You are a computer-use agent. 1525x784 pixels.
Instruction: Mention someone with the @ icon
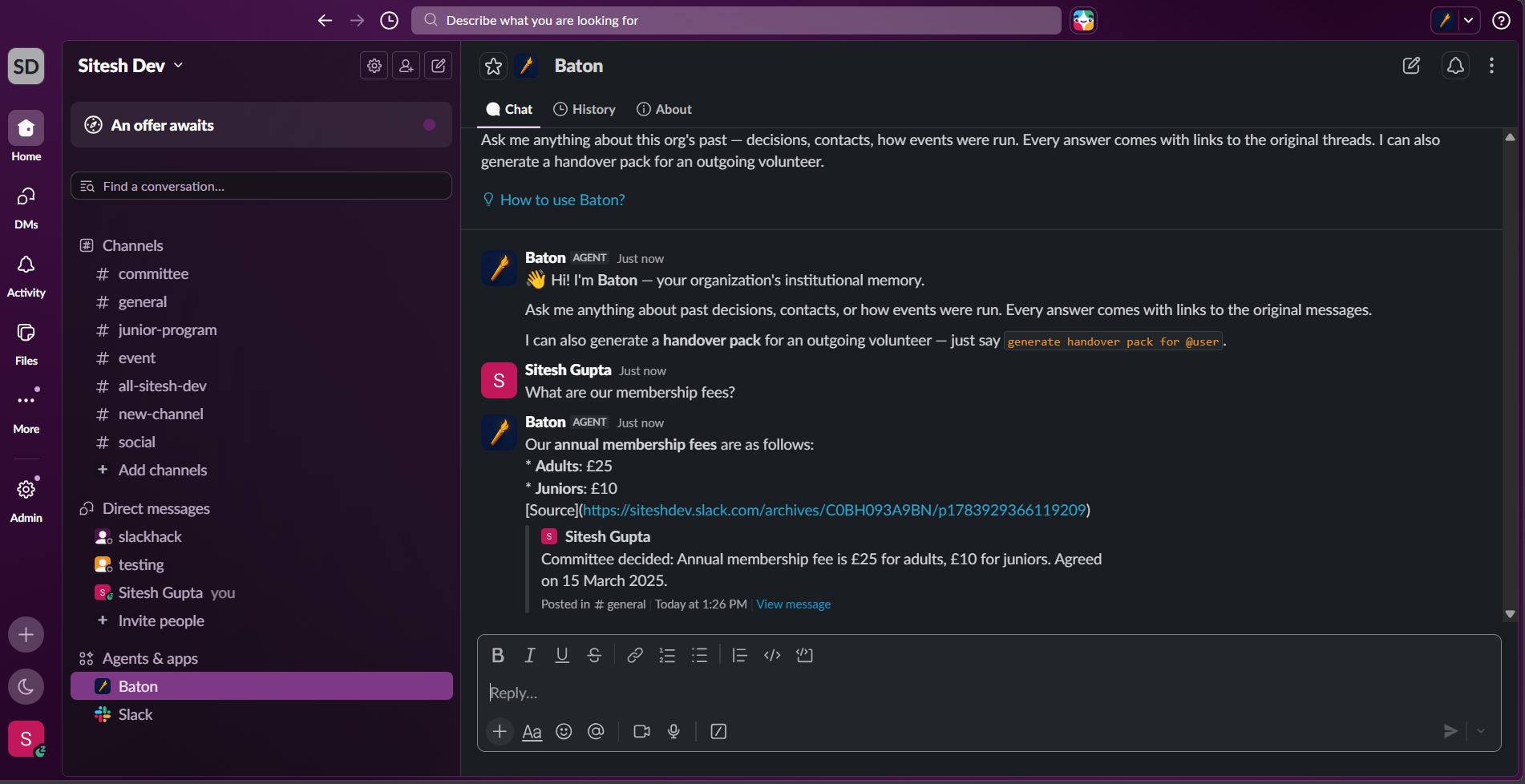pyautogui.click(x=596, y=731)
